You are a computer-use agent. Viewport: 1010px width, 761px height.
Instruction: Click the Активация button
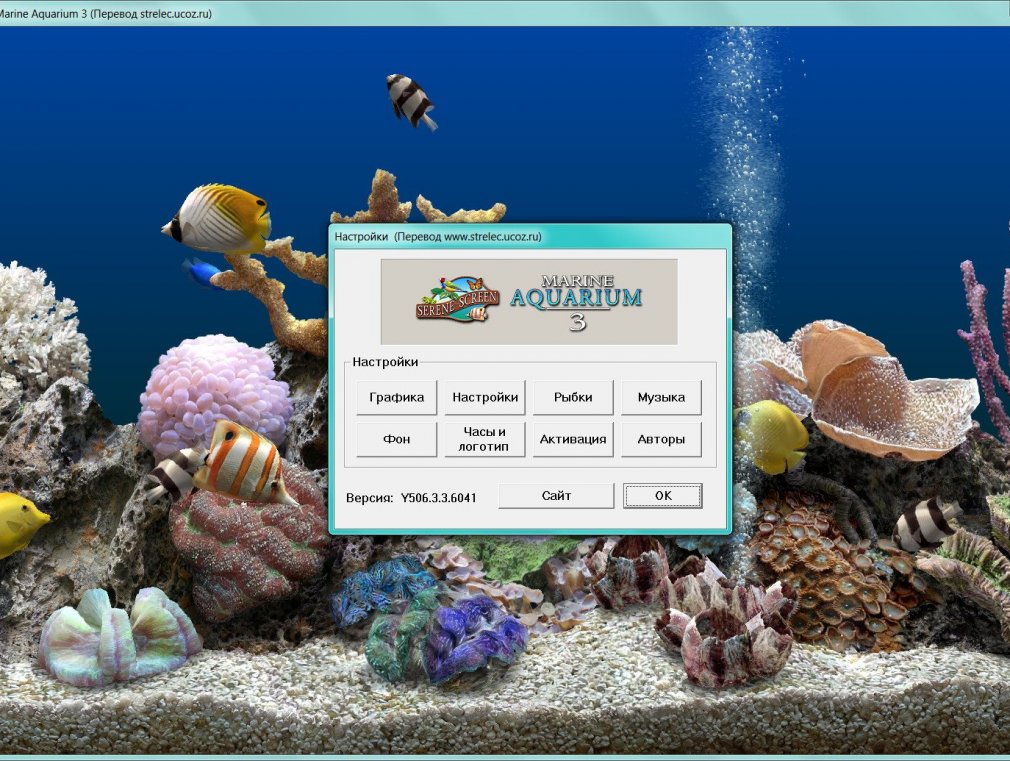pos(573,439)
